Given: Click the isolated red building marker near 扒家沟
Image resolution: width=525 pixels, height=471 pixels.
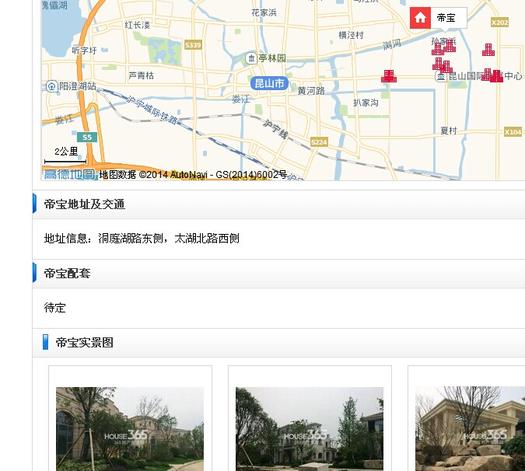Looking at the screenshot, I should (x=389, y=76).
